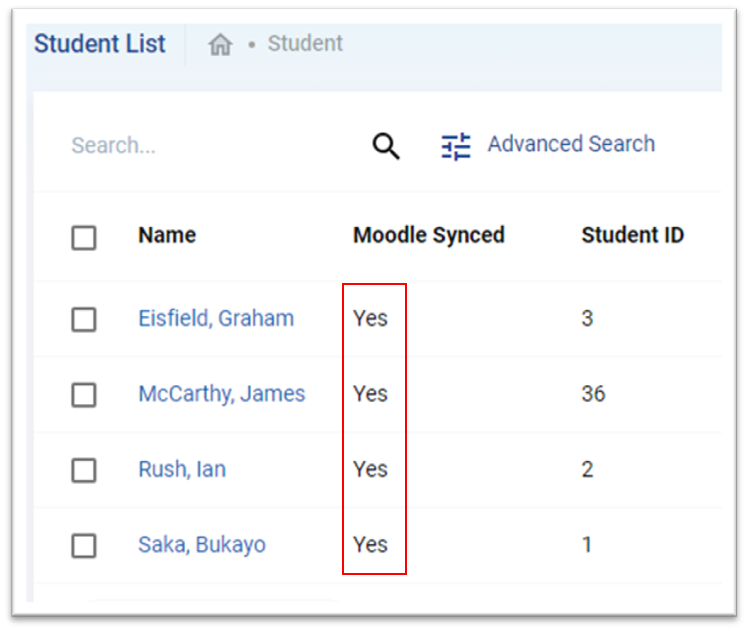Image resolution: width=748 pixels, height=631 pixels.
Task: Open the Saka, Bukayo student record
Action: [x=202, y=545]
